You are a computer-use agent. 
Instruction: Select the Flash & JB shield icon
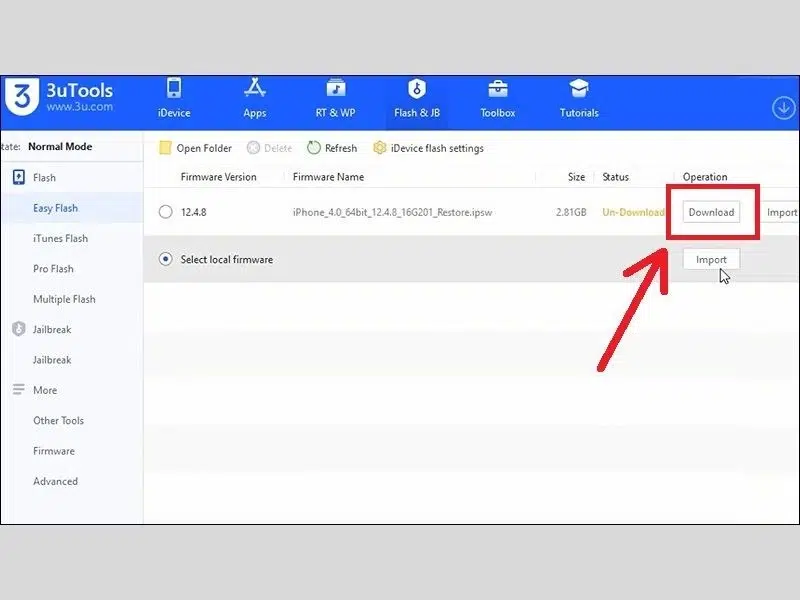point(417,89)
